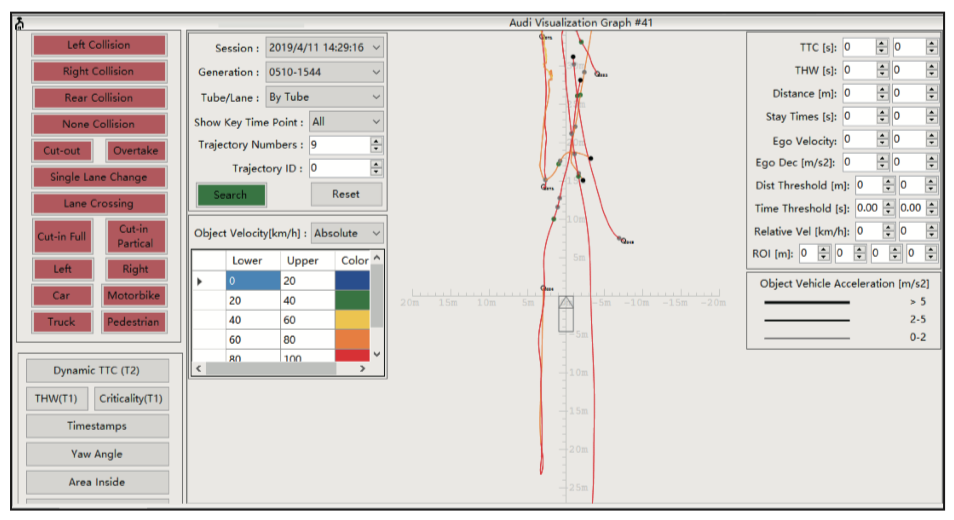Enable the Lane Crossing filter

(99, 203)
